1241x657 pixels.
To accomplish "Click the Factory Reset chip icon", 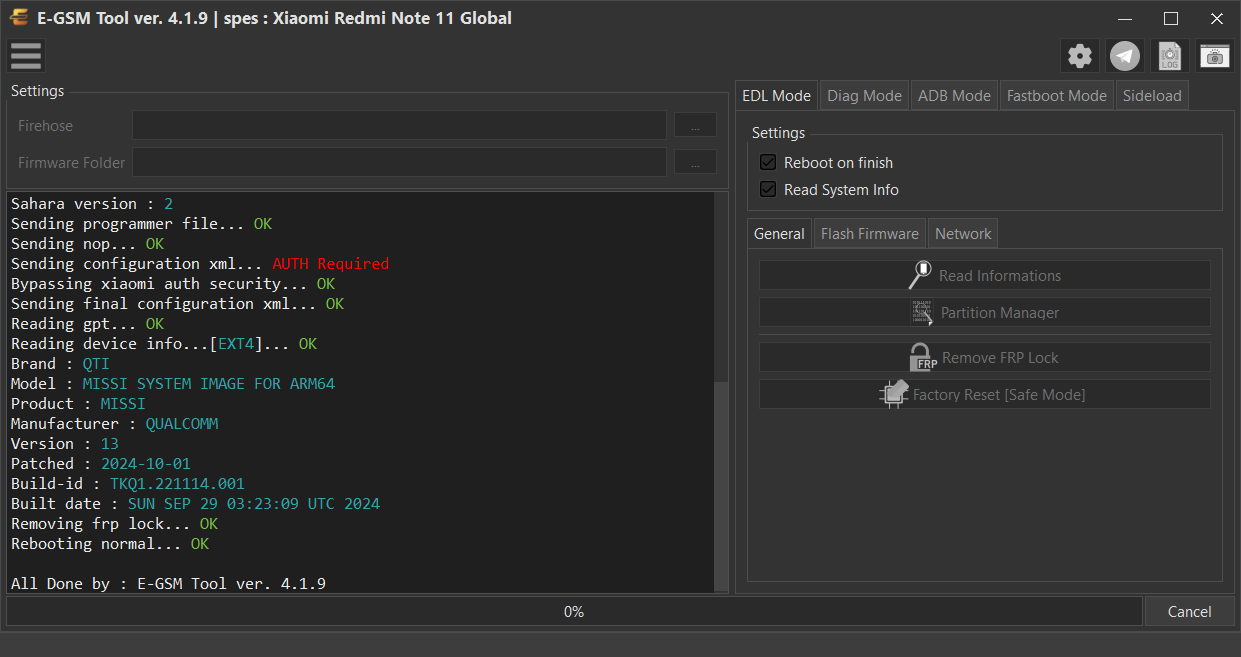I will pyautogui.click(x=894, y=394).
